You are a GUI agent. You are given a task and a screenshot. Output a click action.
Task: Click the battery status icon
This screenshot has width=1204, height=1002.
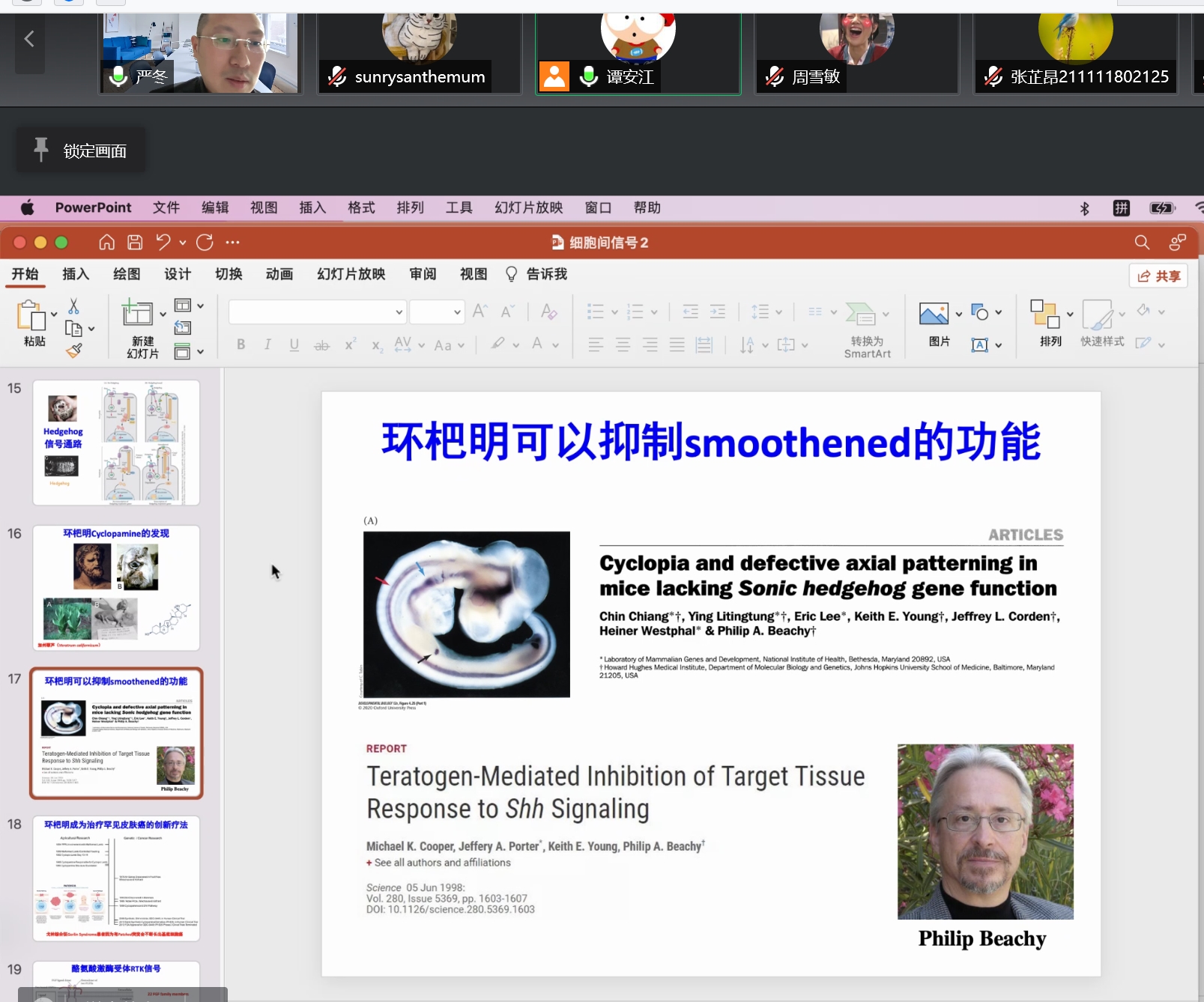click(1162, 208)
